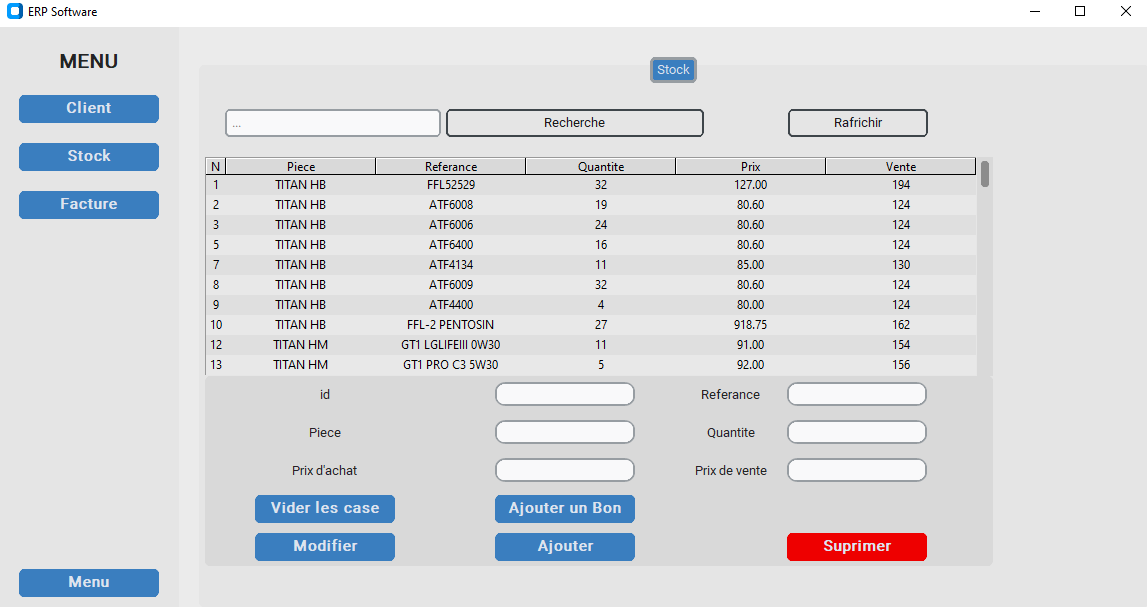Delete entry using Suprimer button
Image resolution: width=1147 pixels, height=607 pixels.
pos(856,546)
